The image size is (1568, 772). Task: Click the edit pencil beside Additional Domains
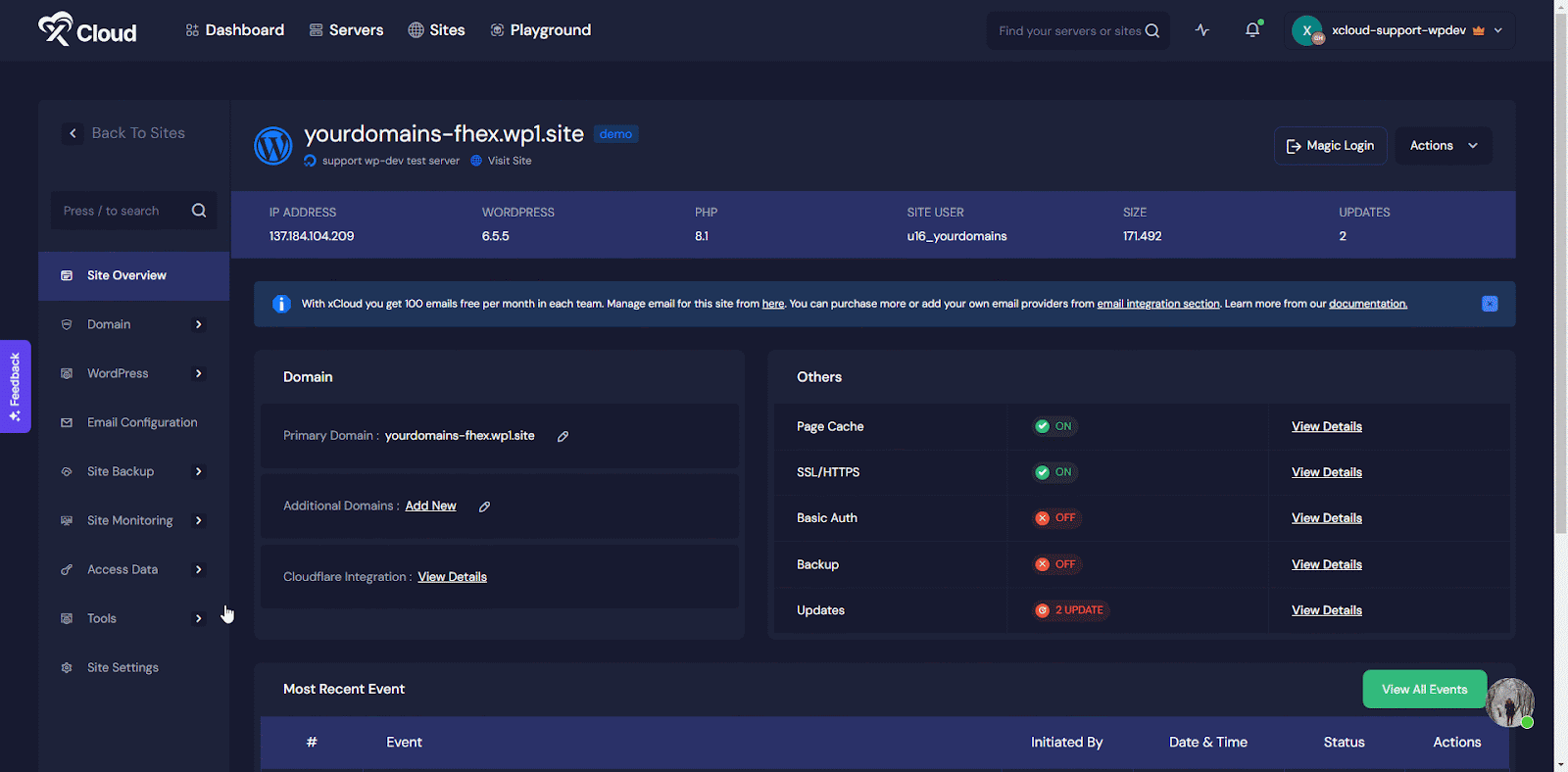coord(484,507)
